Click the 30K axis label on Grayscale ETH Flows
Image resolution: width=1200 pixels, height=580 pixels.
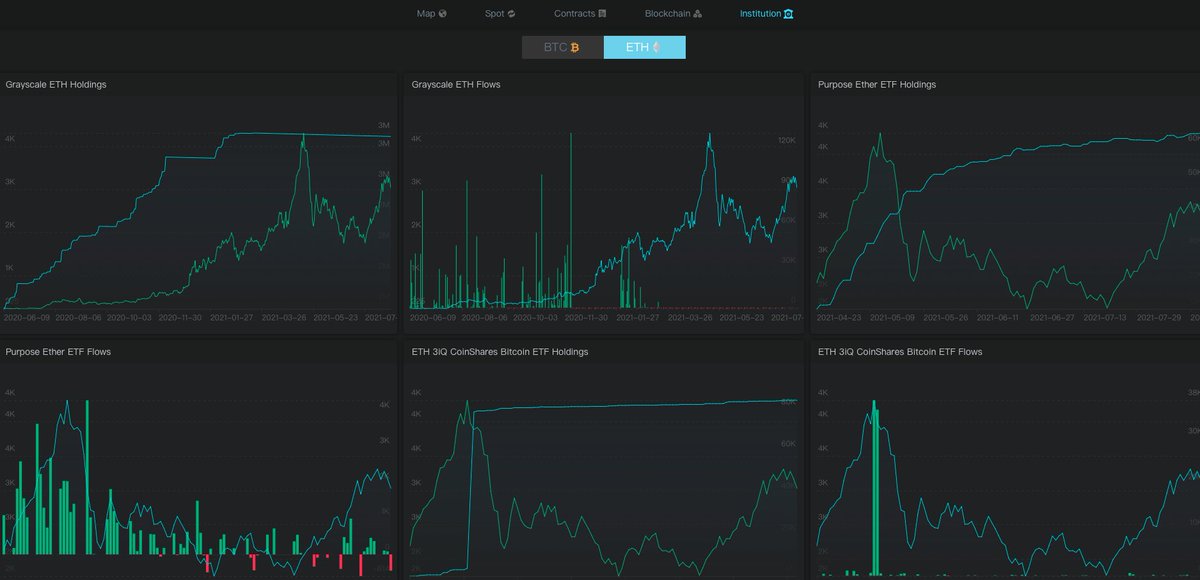pos(789,260)
